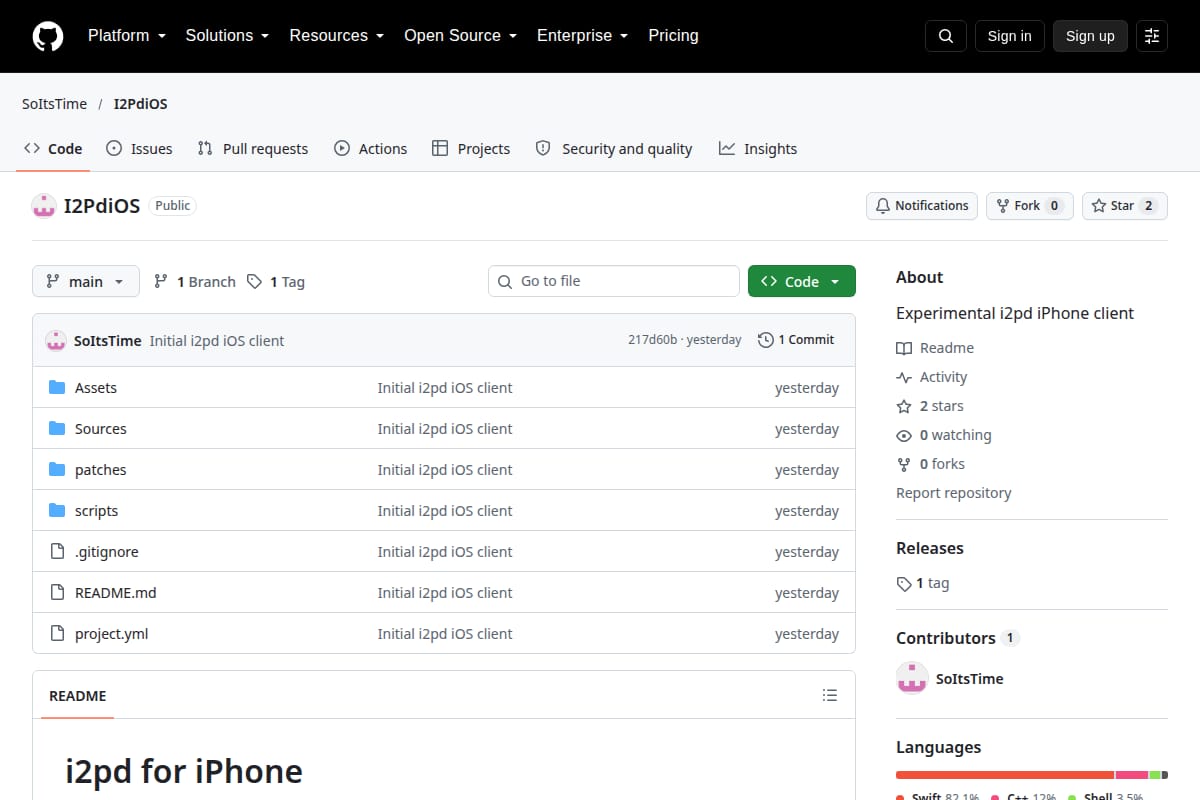Screen dimensions: 1200x800
Task: Focus the Go to file search field
Action: click(614, 281)
